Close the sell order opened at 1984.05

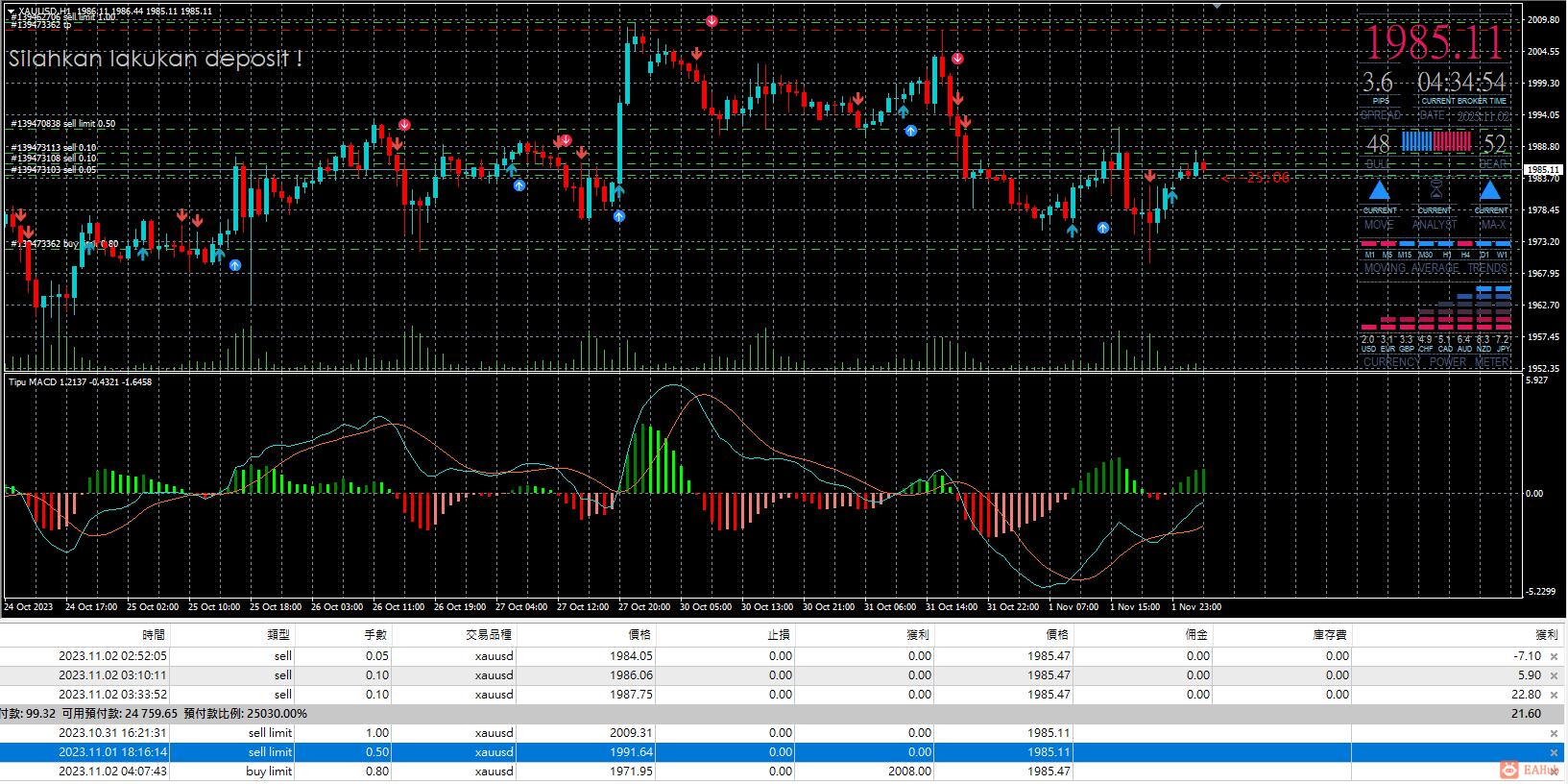coord(1554,656)
